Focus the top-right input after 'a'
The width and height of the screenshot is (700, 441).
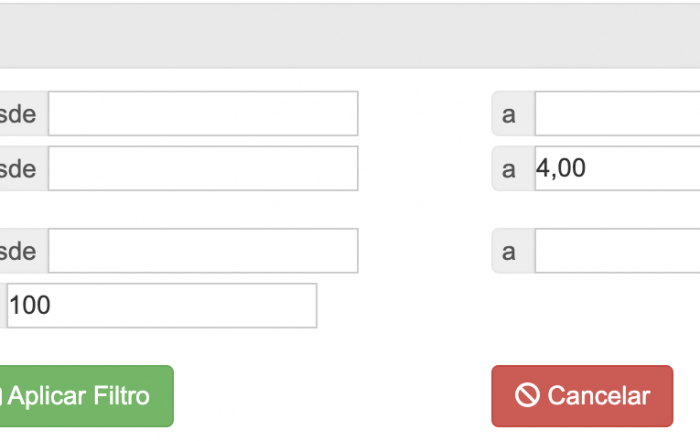click(617, 114)
